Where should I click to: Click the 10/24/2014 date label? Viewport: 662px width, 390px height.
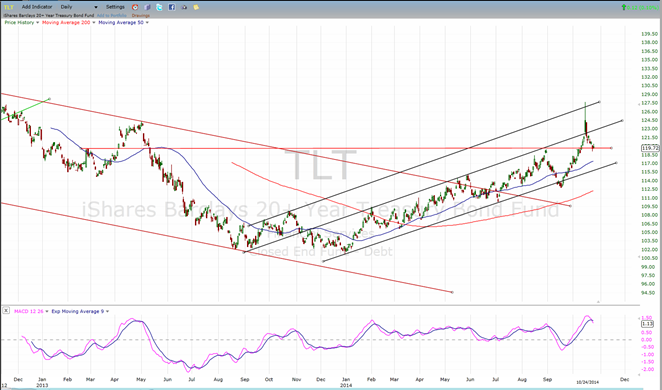click(x=588, y=382)
